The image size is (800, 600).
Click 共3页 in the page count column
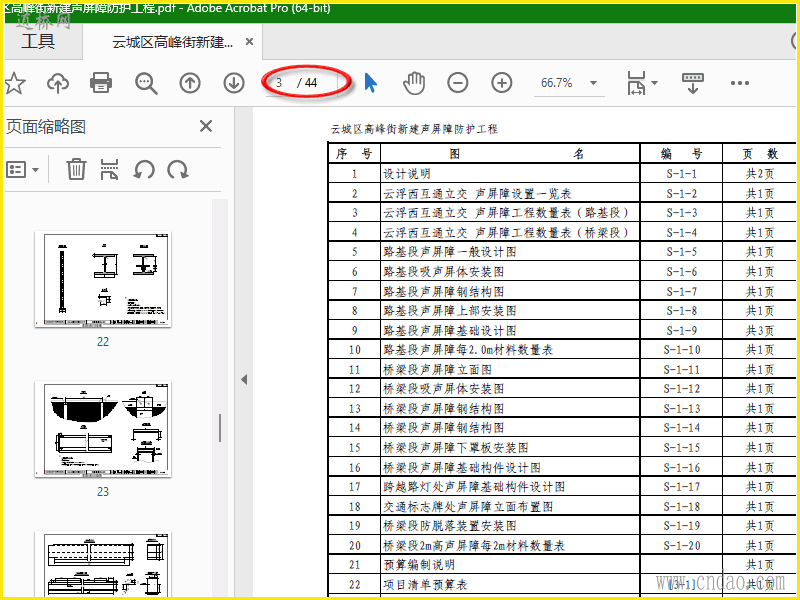[760, 331]
